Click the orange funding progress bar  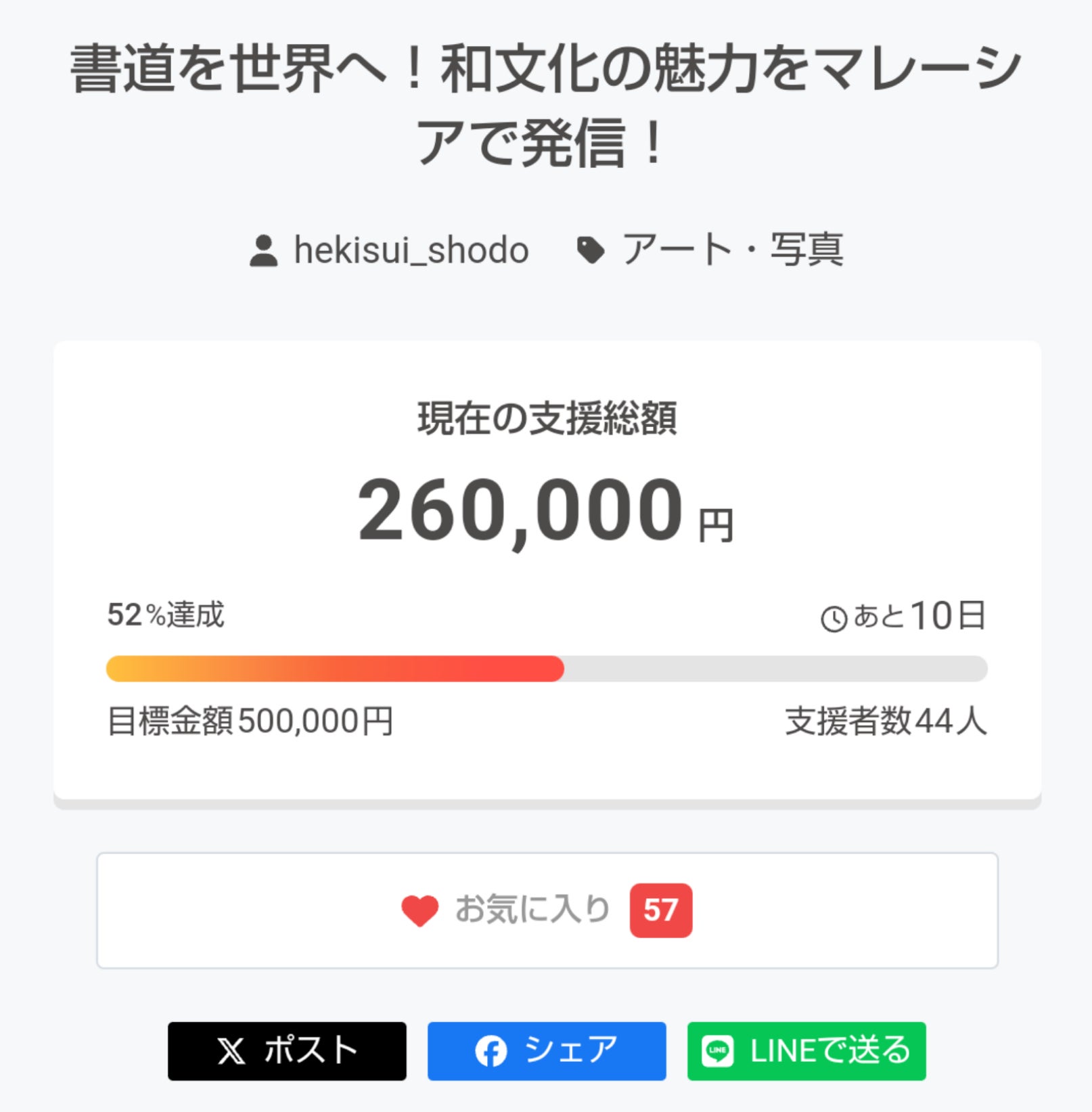tap(335, 669)
